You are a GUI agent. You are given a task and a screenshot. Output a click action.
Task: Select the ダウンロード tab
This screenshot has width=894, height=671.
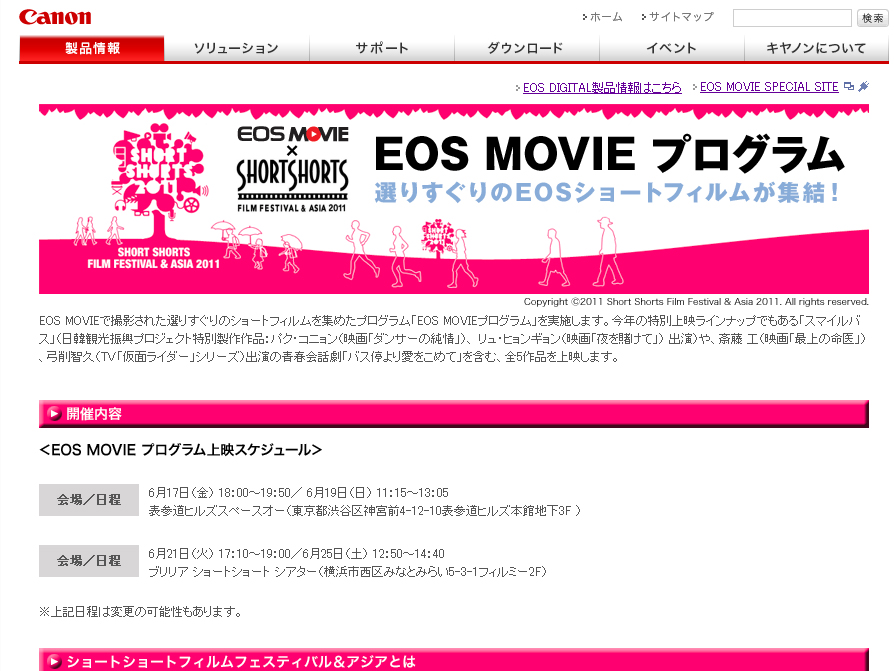pos(527,48)
